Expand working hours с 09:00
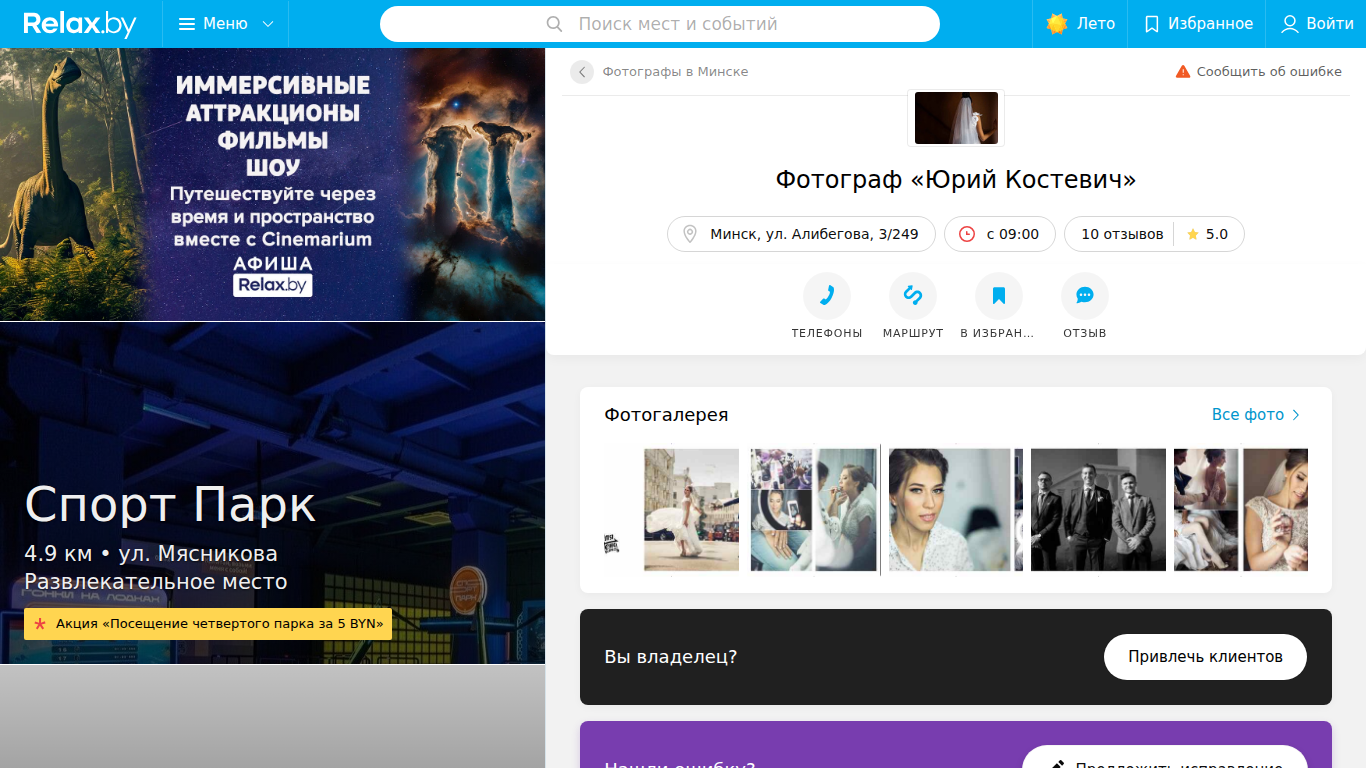 point(1000,234)
